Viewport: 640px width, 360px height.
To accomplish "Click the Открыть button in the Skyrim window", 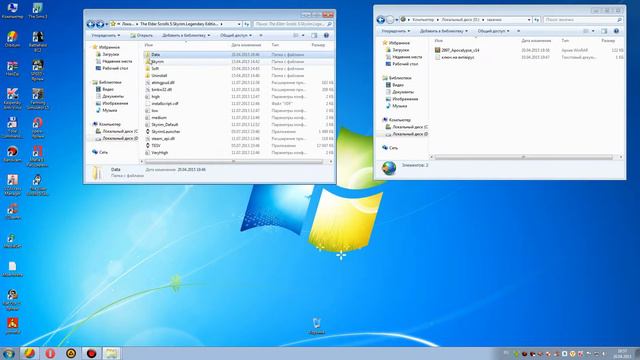I will coord(141,36).
